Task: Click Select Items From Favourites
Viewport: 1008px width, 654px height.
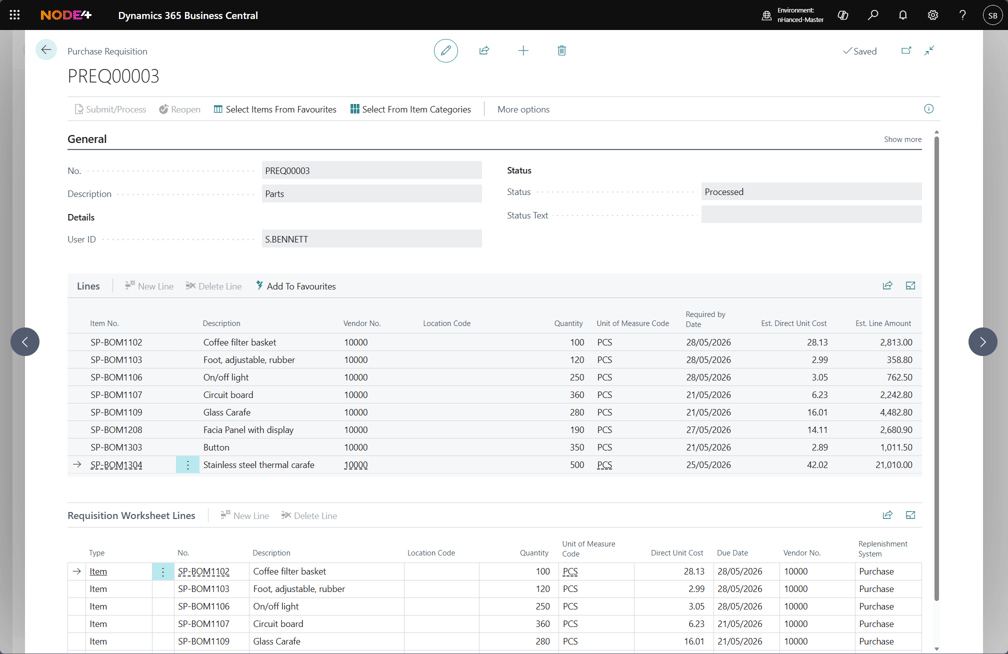Action: [x=275, y=109]
